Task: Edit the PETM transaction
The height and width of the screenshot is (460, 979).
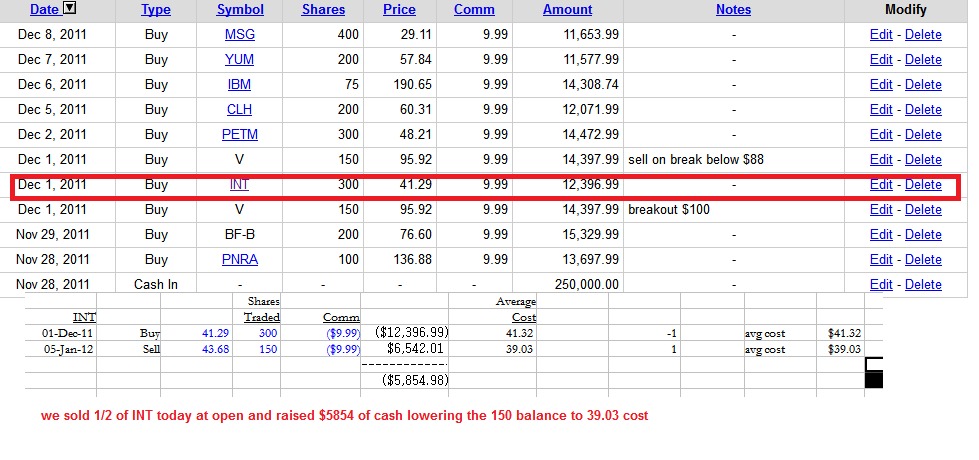Action: (x=881, y=135)
